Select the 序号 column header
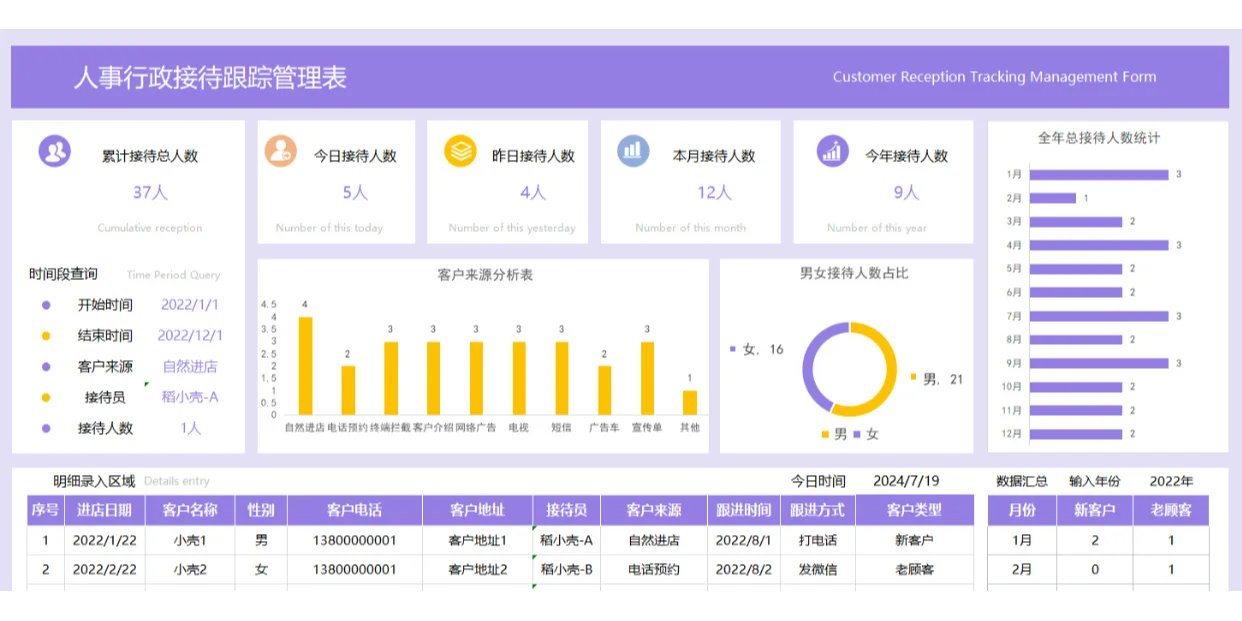This screenshot has height=621, width=1242. [x=45, y=510]
